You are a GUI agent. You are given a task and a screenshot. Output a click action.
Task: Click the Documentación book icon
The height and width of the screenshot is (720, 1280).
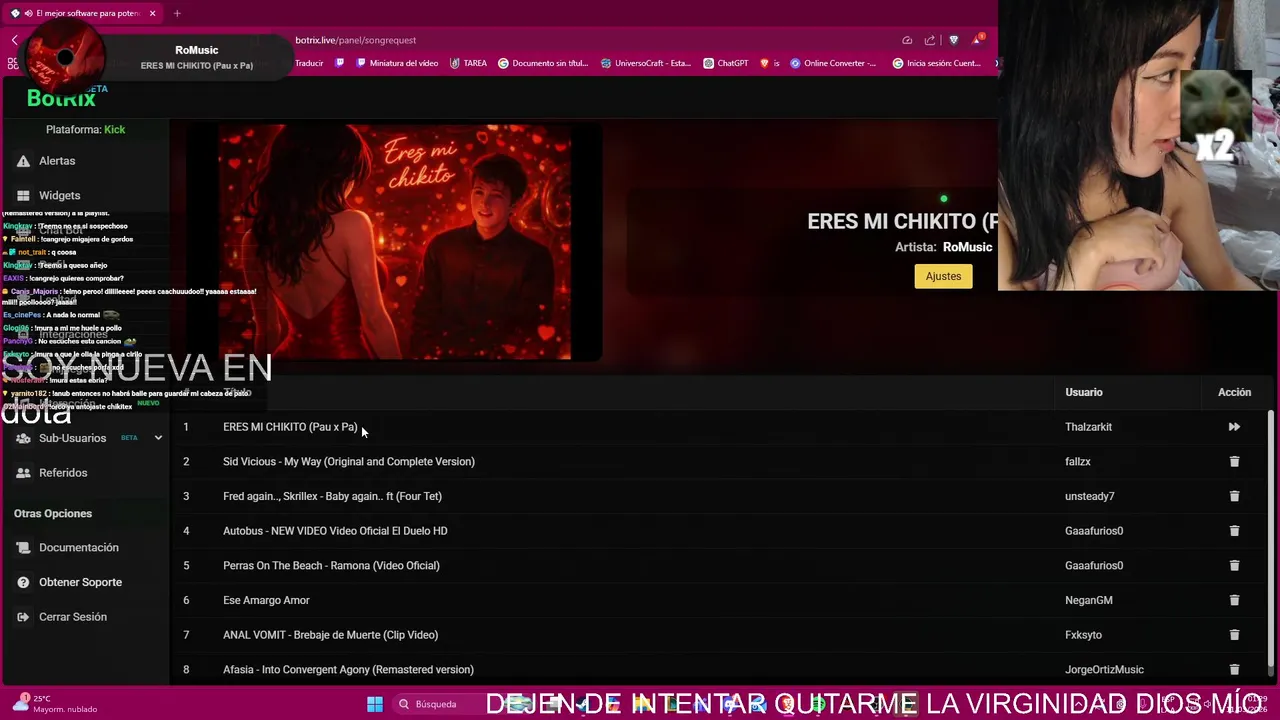pos(23,548)
